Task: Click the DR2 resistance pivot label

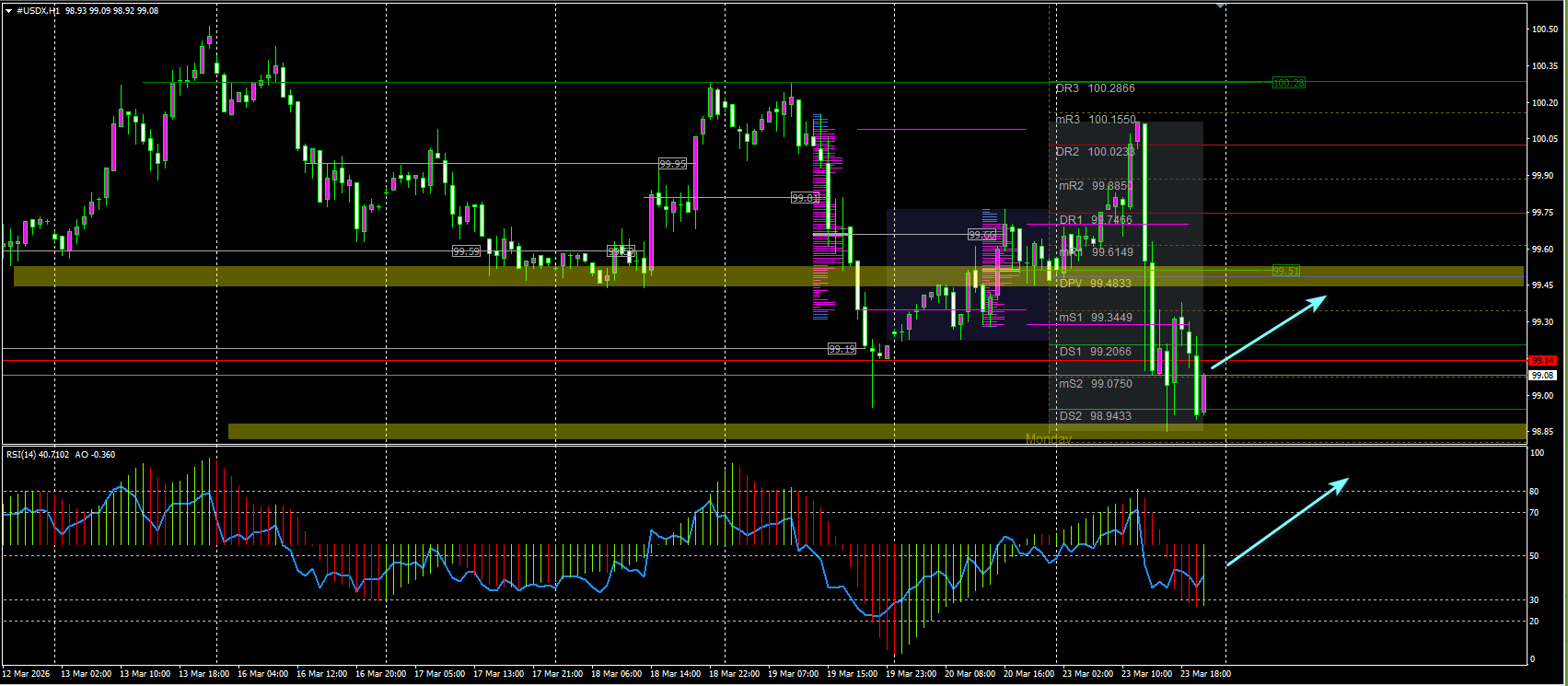Action: (1095, 152)
